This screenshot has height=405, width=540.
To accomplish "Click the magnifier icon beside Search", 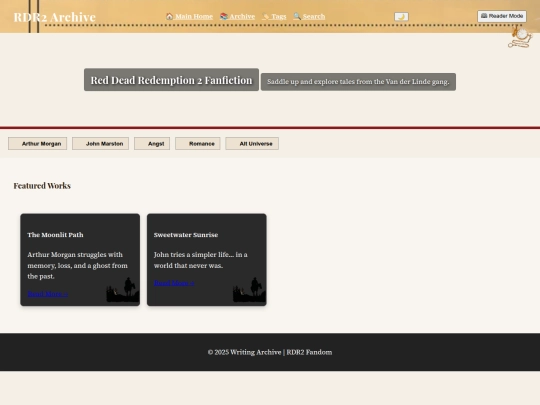I will click(x=297, y=16).
